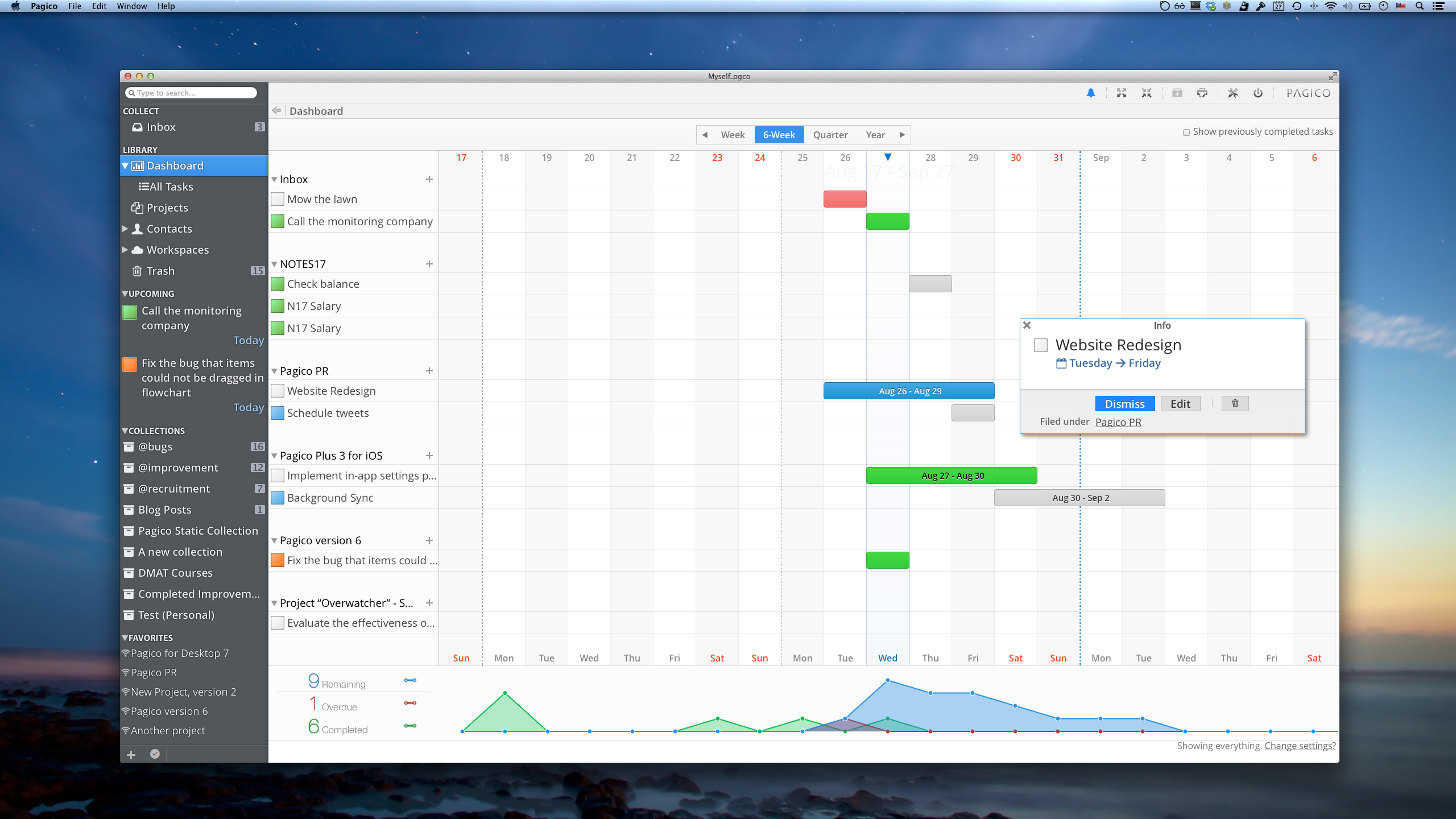The height and width of the screenshot is (819, 1456).
Task: Click the back arrow beside Dashboard title
Action: tap(276, 111)
